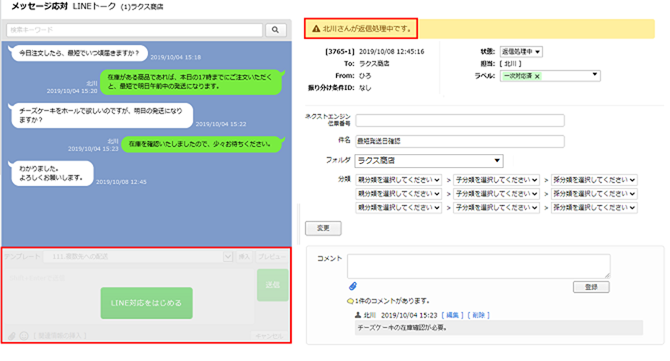Click the attachment clip in message composer

(x=12, y=336)
